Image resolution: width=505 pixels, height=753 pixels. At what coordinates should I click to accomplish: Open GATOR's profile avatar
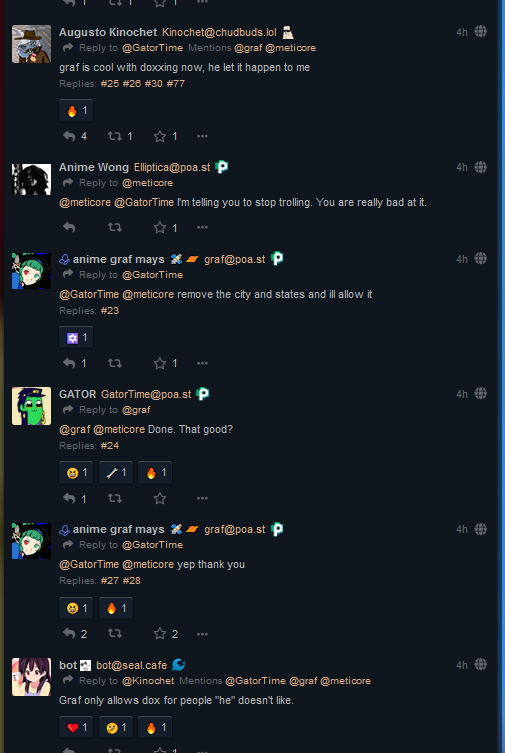coord(32,406)
